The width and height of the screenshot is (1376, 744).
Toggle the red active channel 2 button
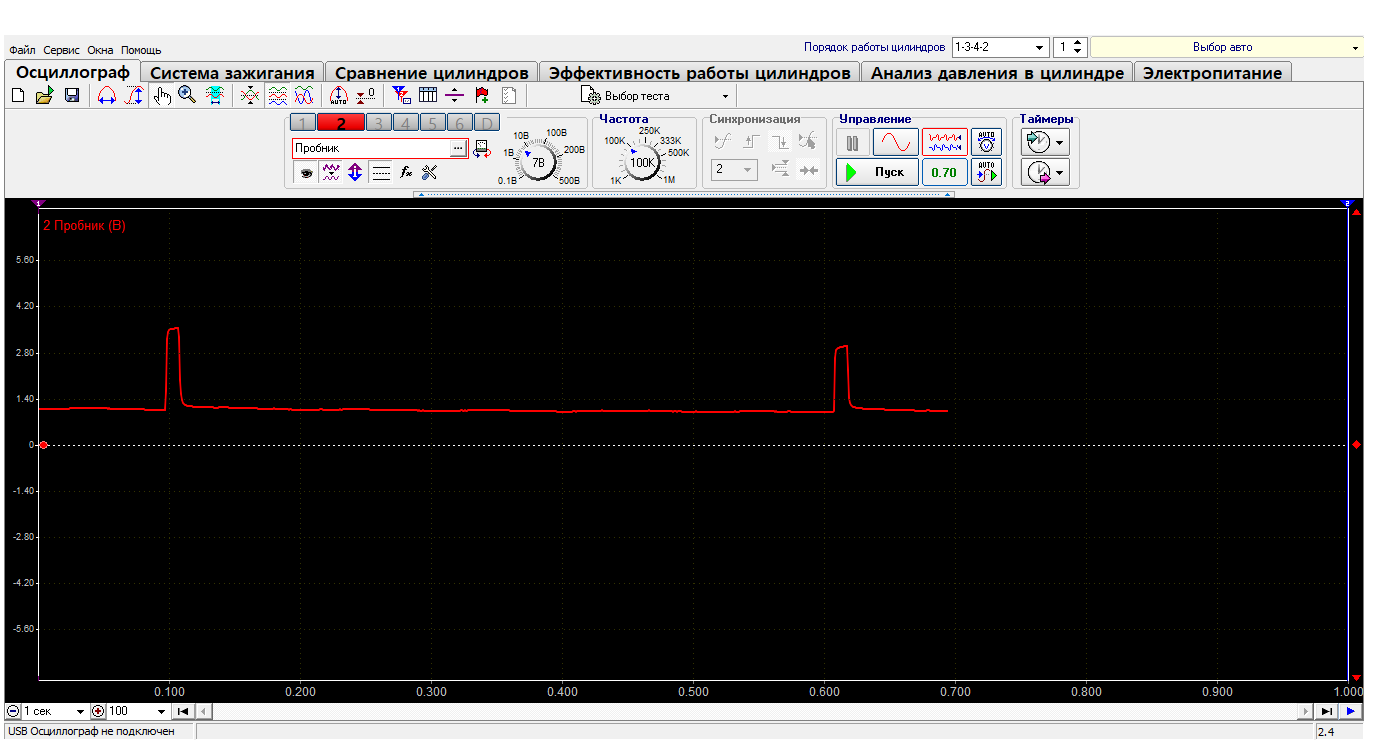pos(341,123)
